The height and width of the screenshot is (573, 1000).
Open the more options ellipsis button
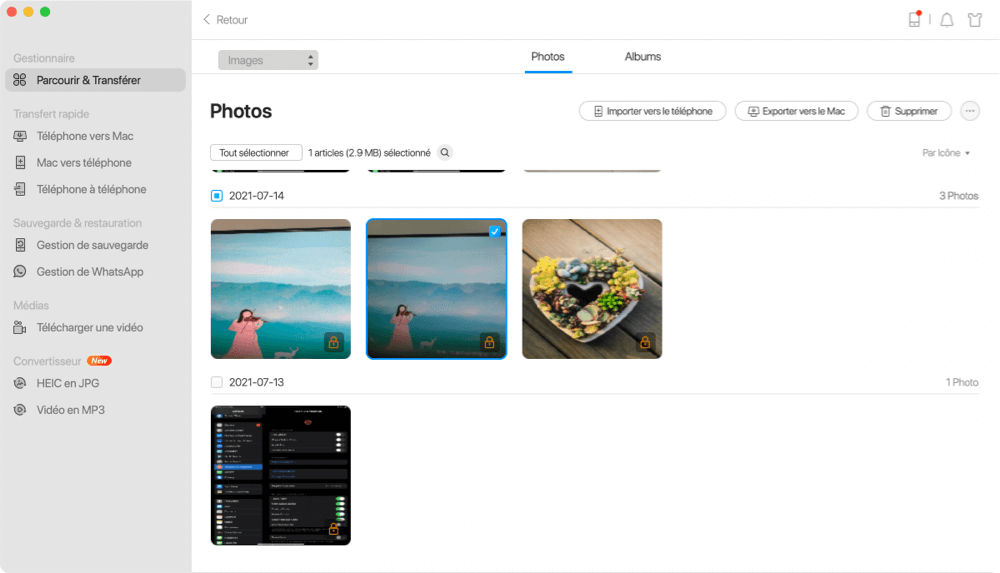click(970, 111)
